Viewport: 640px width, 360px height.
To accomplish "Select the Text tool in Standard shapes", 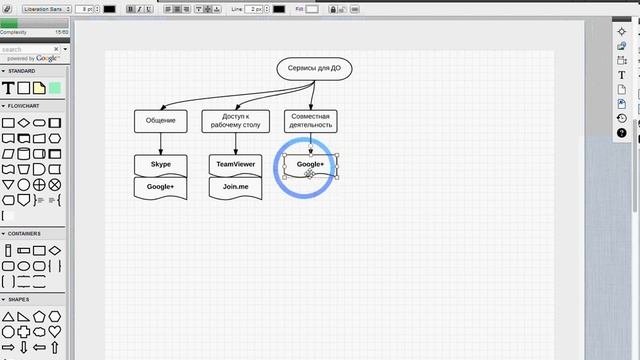I will point(8,88).
